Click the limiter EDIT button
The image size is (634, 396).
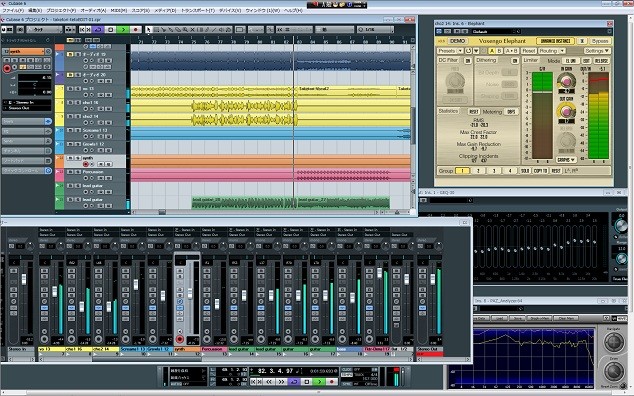click(586, 61)
